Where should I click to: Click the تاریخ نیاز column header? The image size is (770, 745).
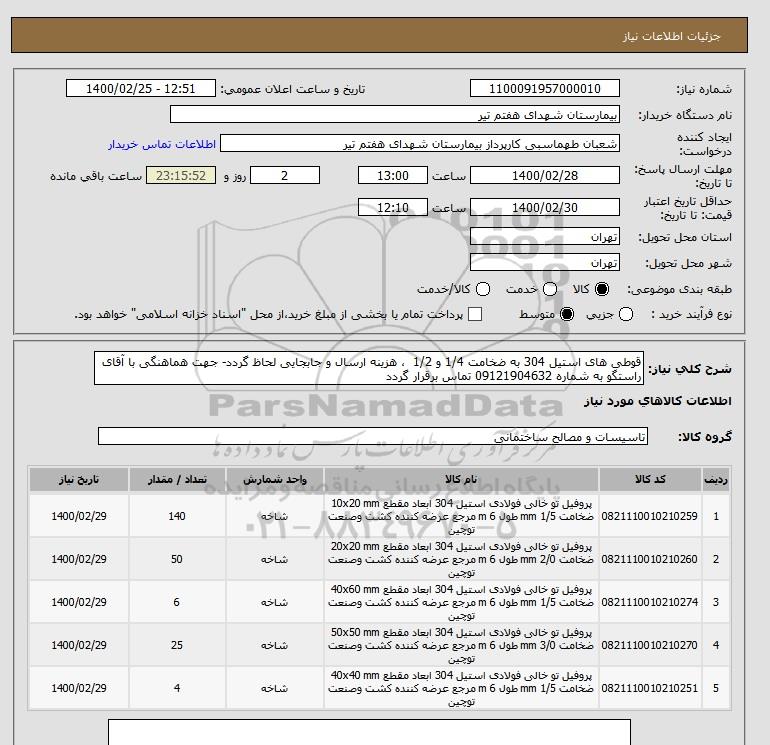coord(79,480)
